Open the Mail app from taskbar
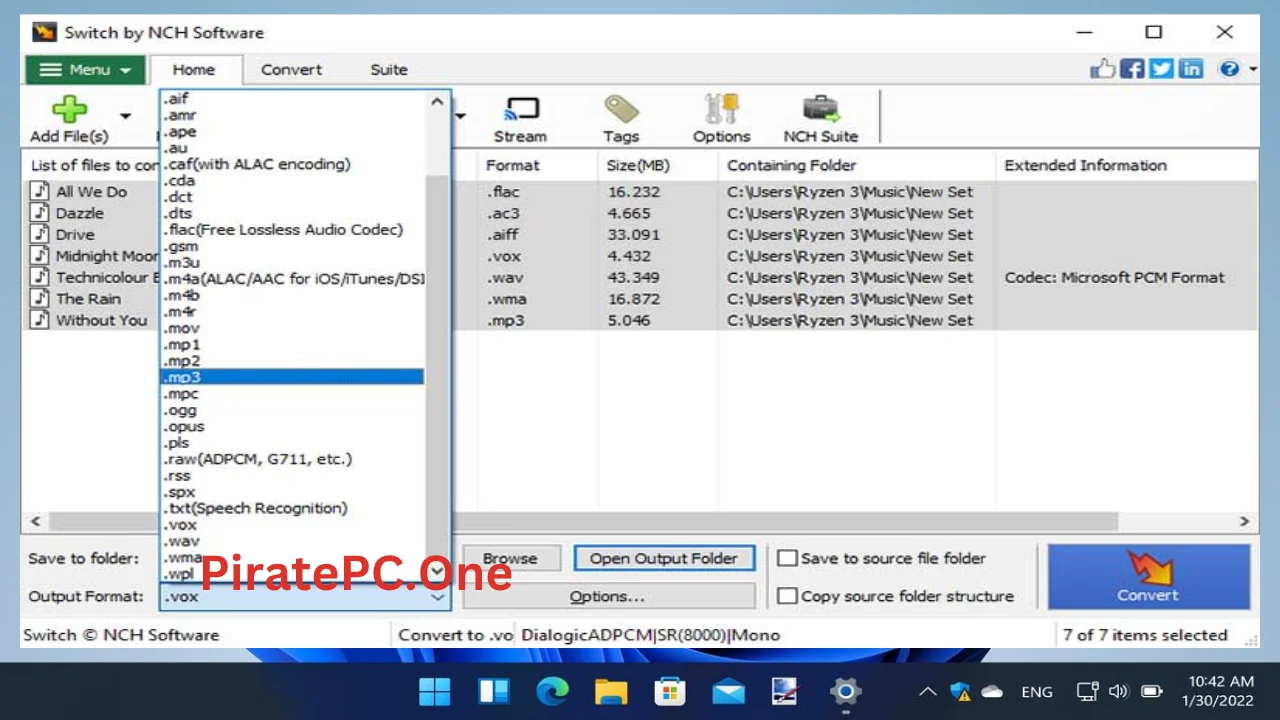1280x720 pixels. pos(728,691)
